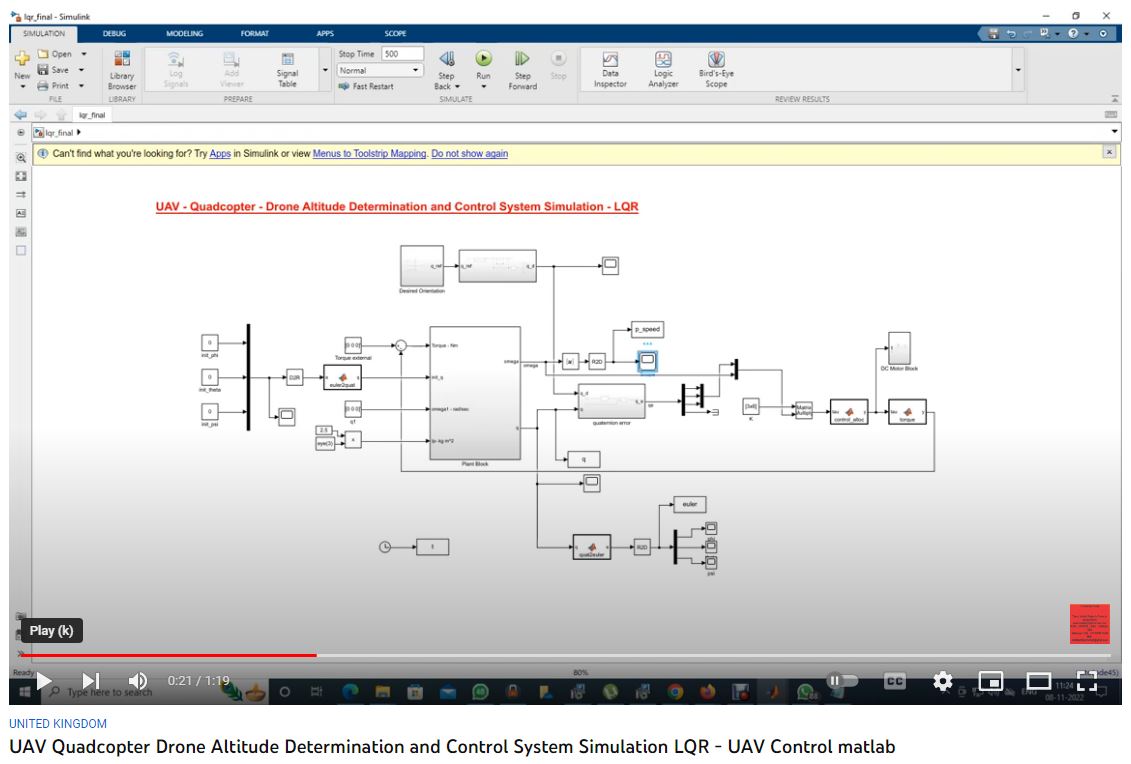The width and height of the screenshot is (1131, 764).
Task: Switch to the Modeling tab
Action: [184, 33]
